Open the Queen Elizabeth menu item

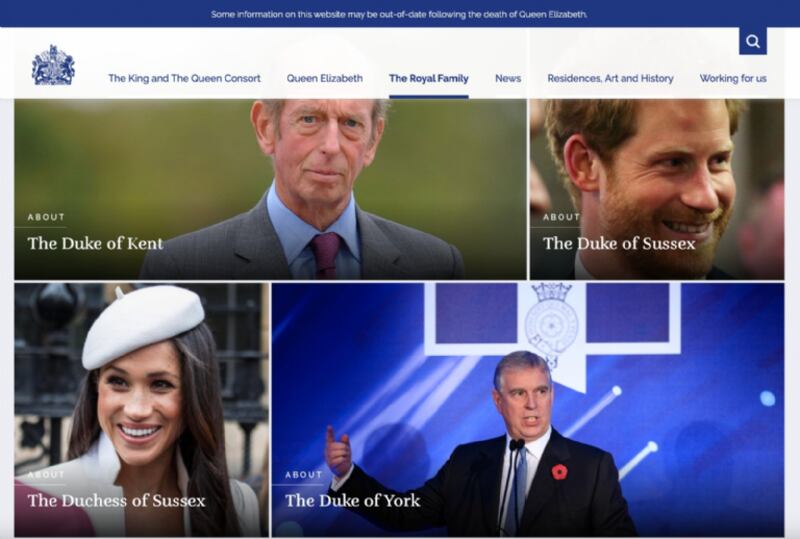(x=324, y=78)
